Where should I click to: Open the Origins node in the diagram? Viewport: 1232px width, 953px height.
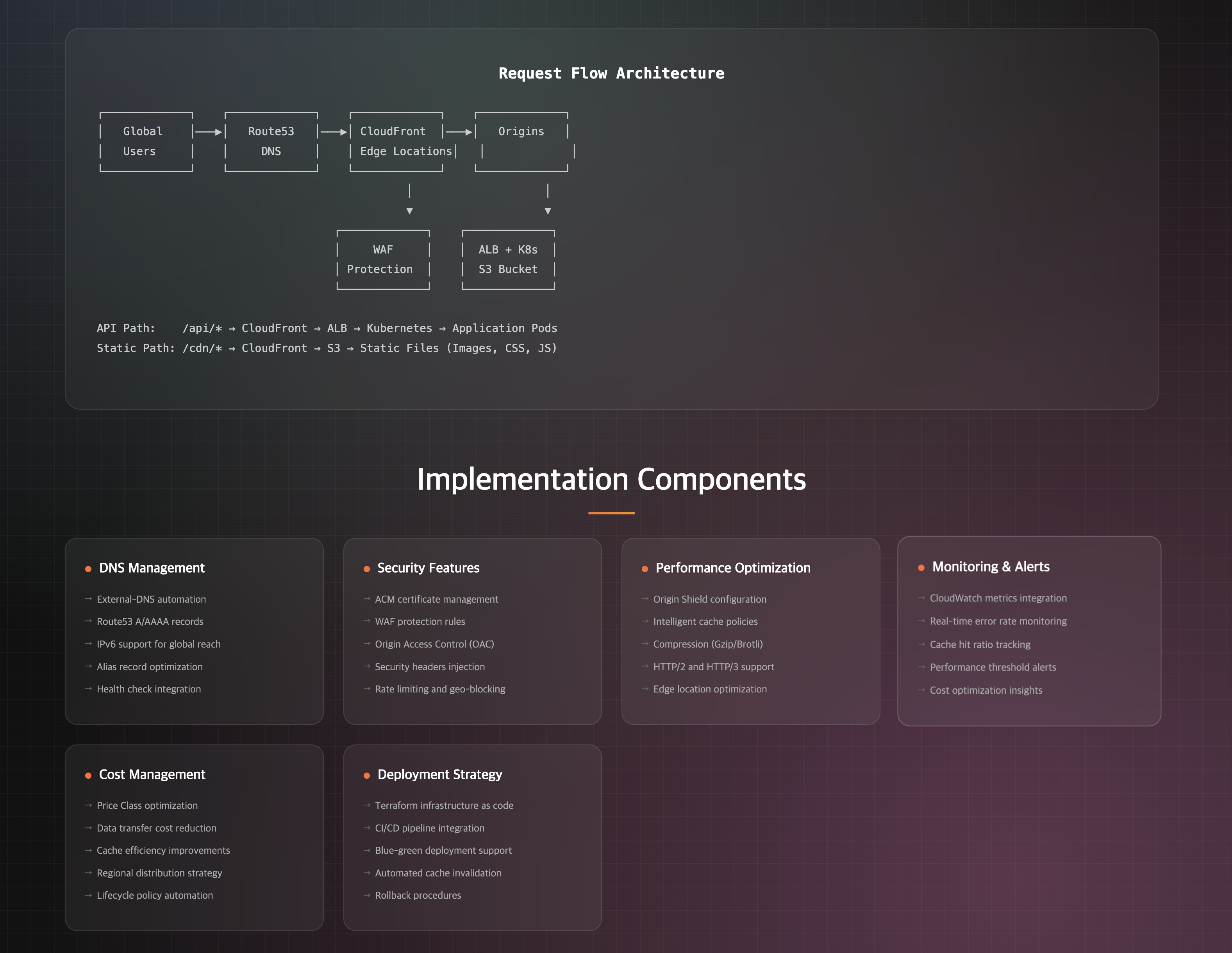pyautogui.click(x=522, y=141)
